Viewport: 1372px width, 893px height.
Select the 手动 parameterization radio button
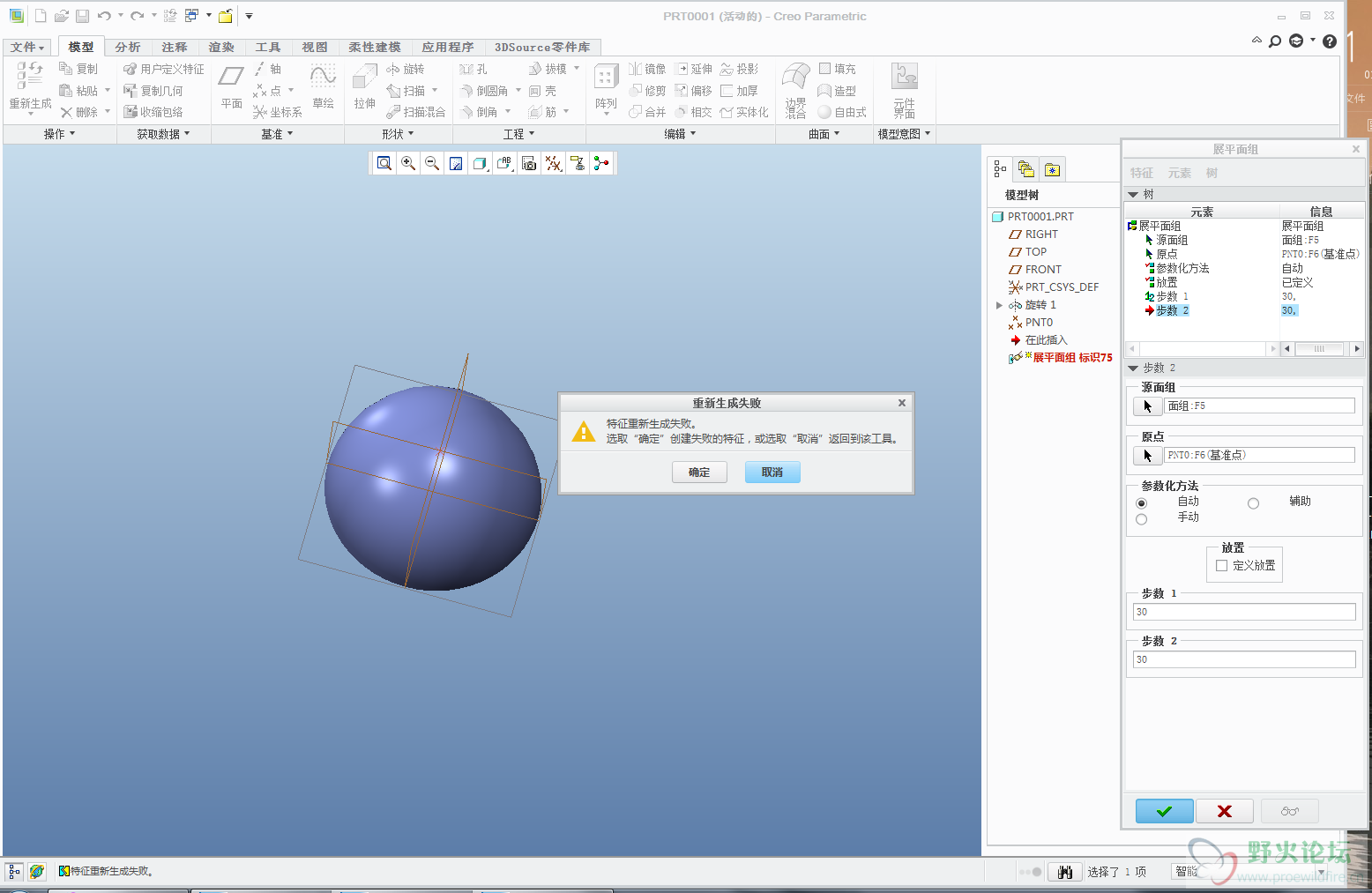(x=1142, y=519)
